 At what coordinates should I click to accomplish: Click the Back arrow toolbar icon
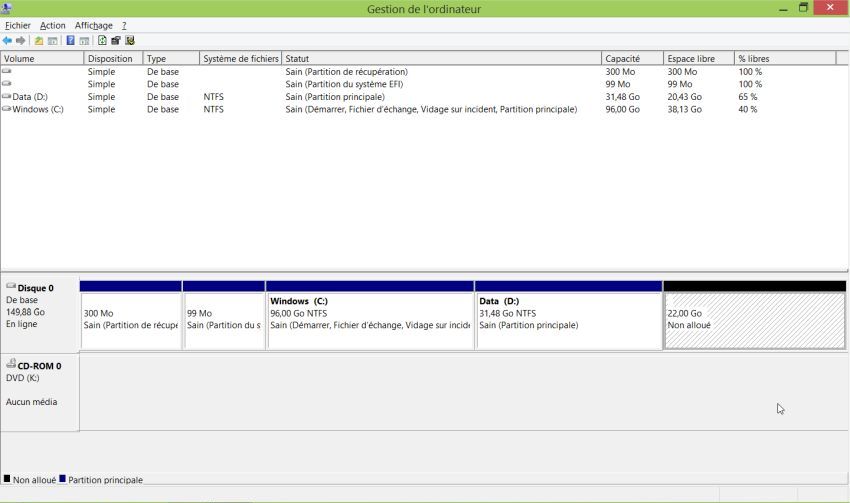(7, 41)
